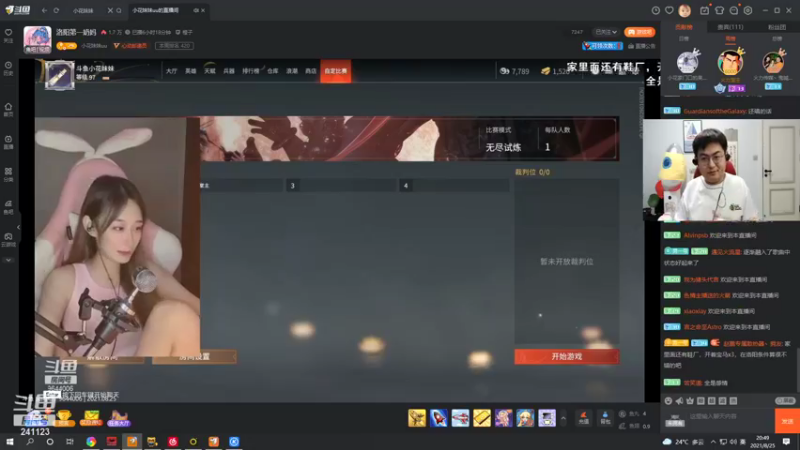Open Chrome from the Windows taskbar
This screenshot has height=450, width=800.
click(x=91, y=442)
